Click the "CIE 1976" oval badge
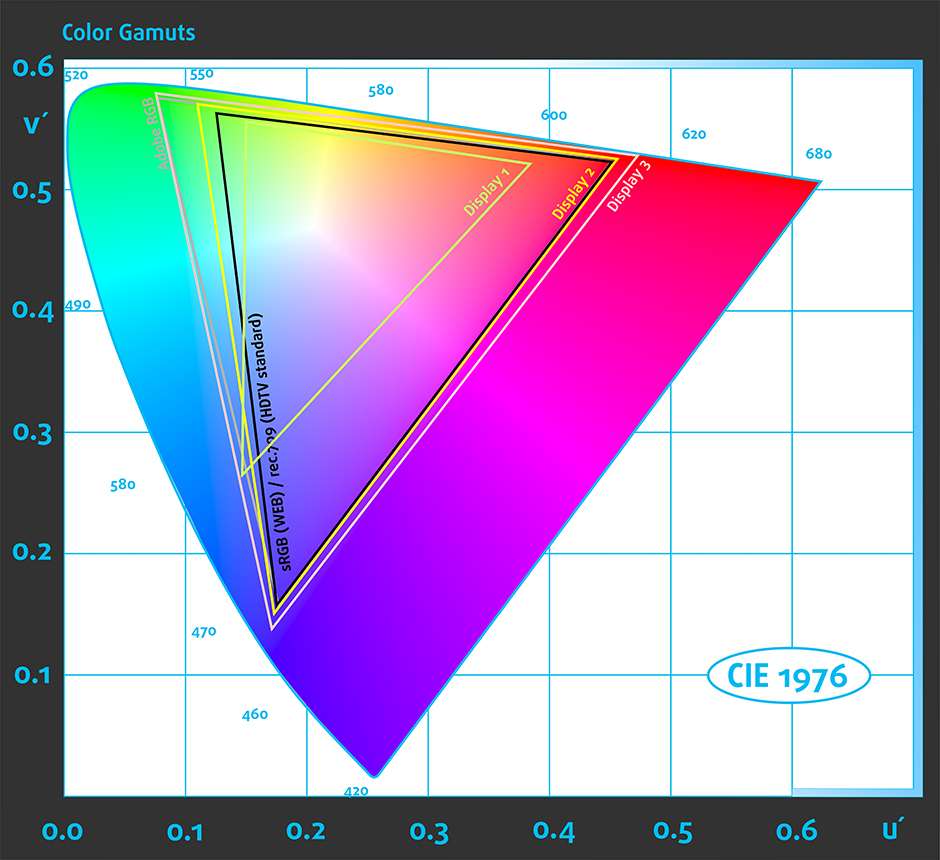Viewport: 940px width, 860px height. 788,675
